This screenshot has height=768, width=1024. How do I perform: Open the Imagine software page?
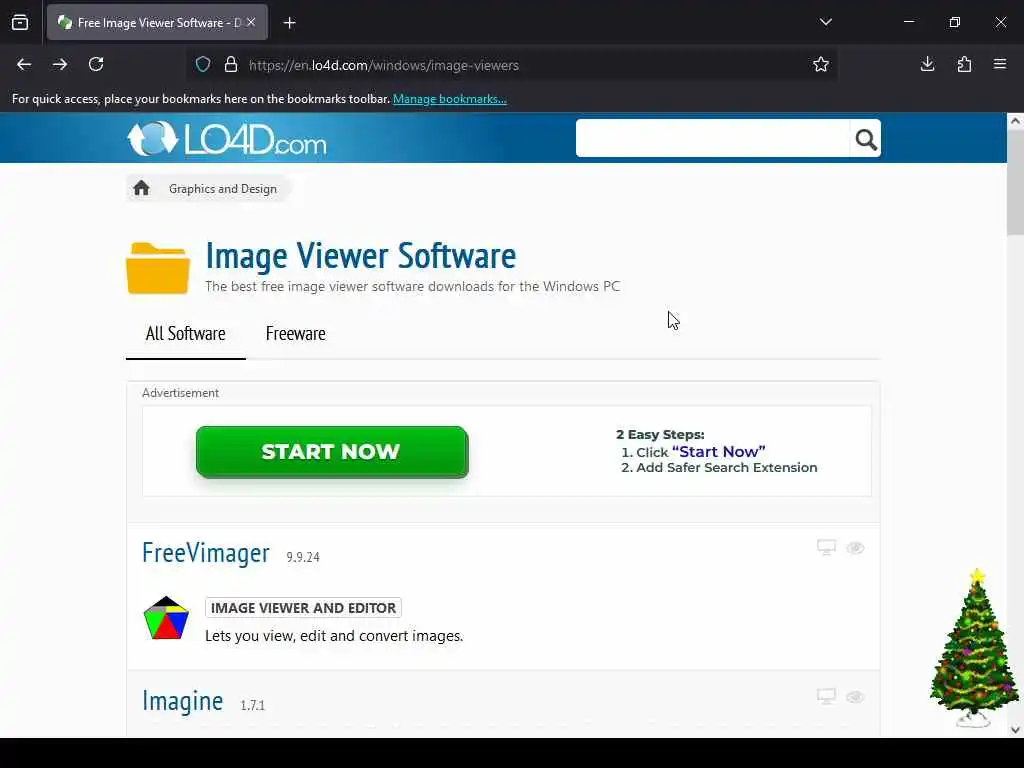(183, 701)
